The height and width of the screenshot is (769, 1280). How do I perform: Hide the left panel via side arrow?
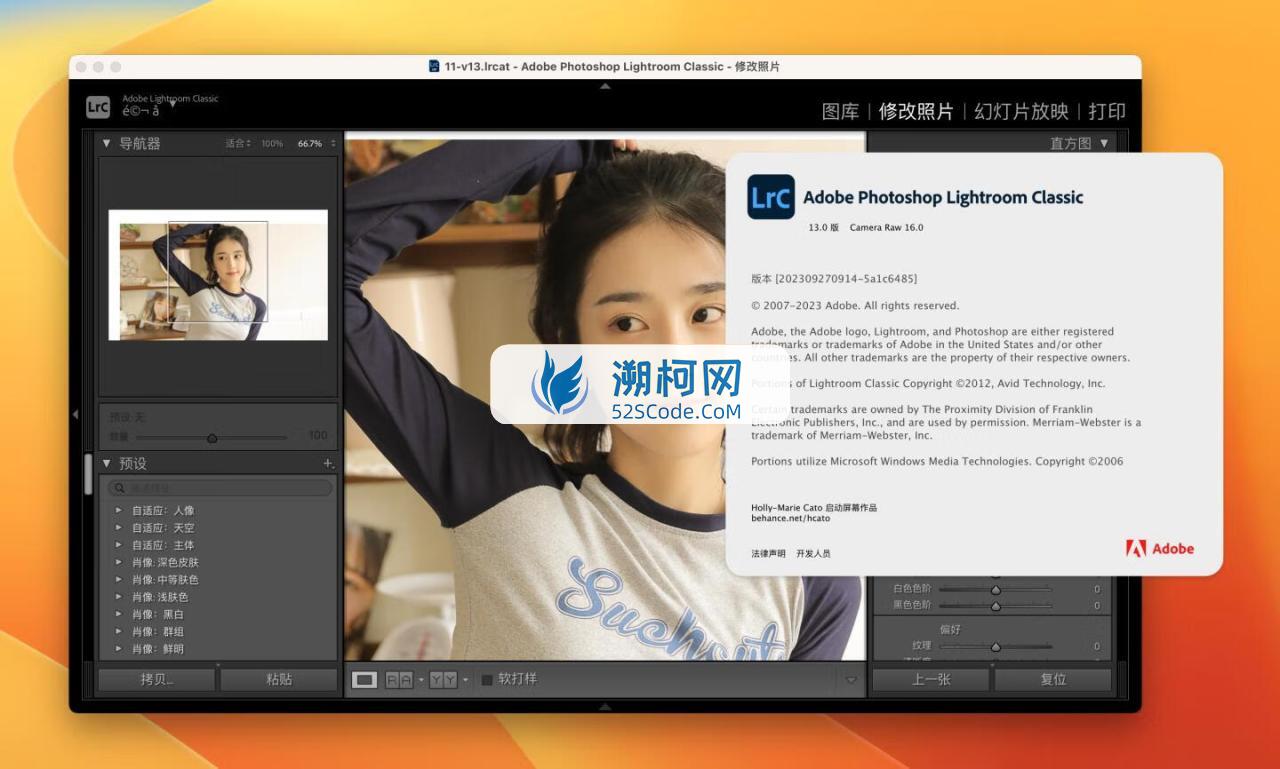75,414
